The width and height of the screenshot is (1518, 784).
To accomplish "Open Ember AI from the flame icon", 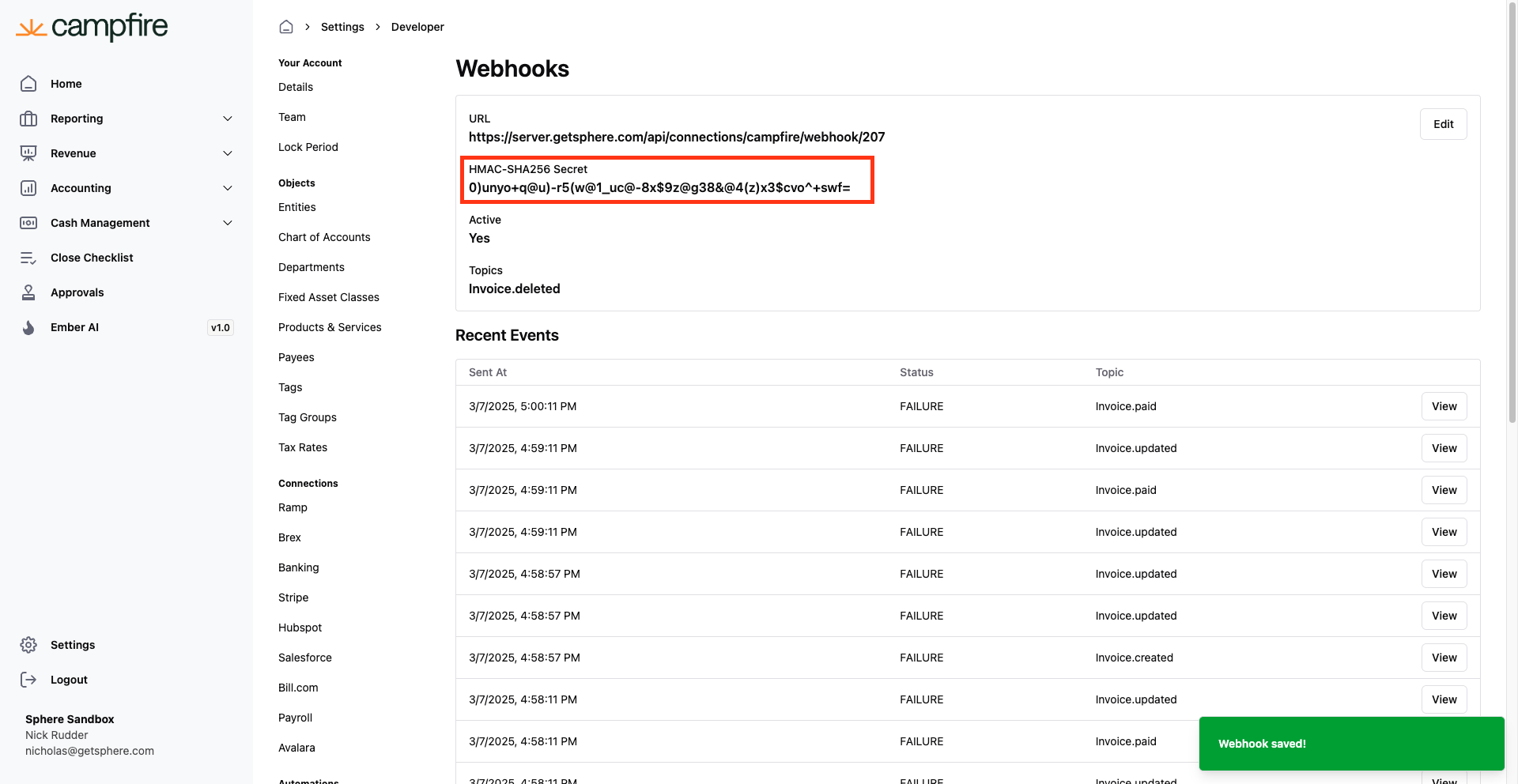I will tap(28, 327).
